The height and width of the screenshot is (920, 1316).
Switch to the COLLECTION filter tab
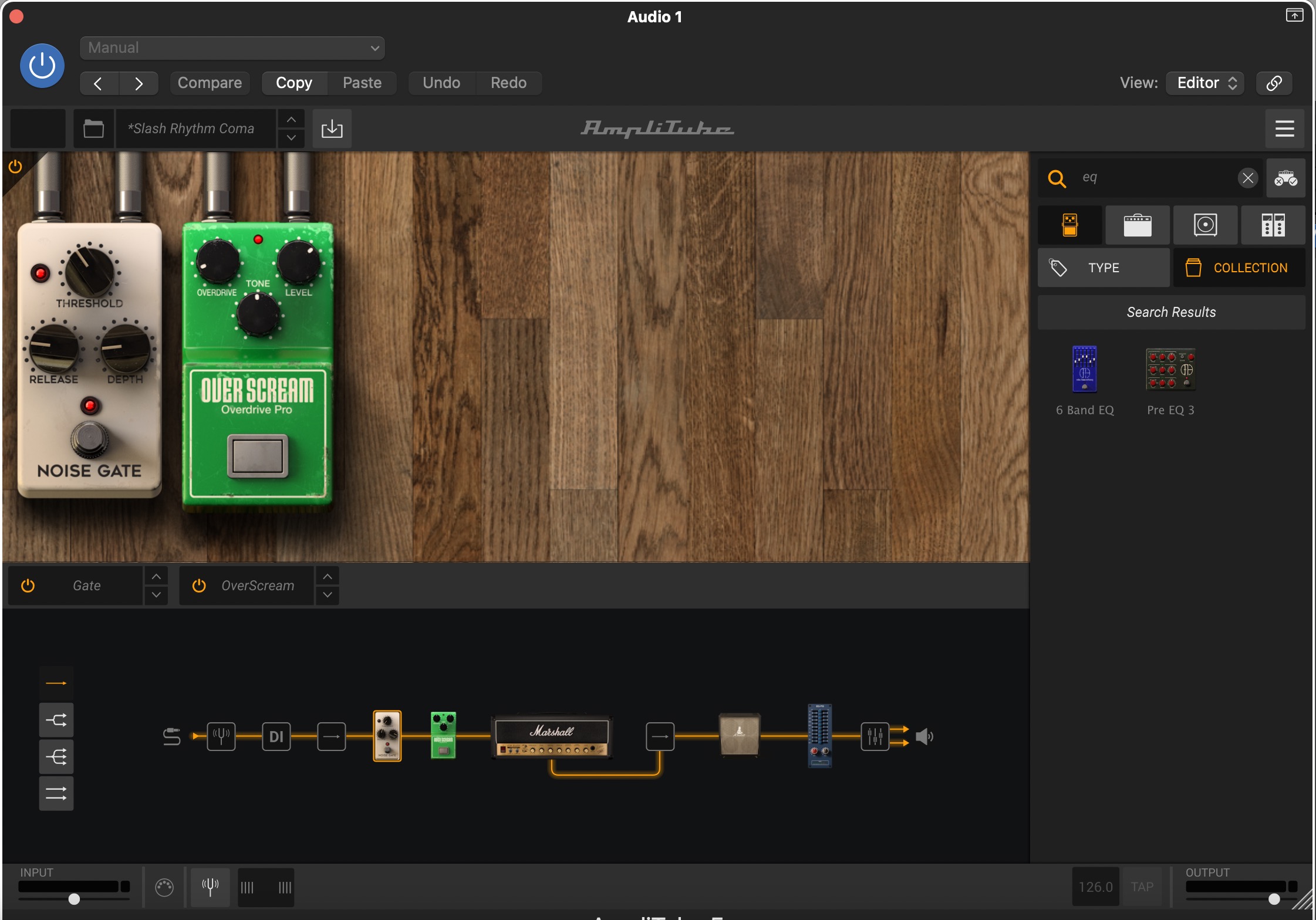pos(1239,268)
